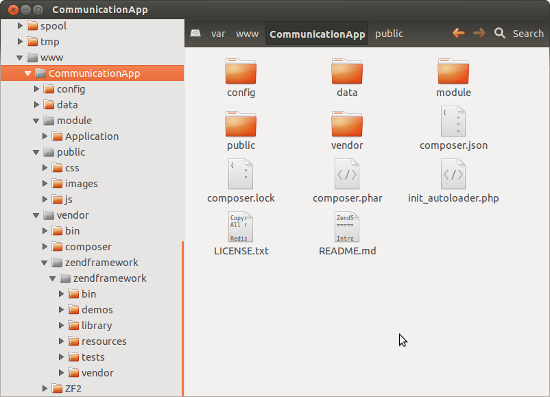
Task: Click the CommunicationApp path bar segment
Action: click(317, 34)
